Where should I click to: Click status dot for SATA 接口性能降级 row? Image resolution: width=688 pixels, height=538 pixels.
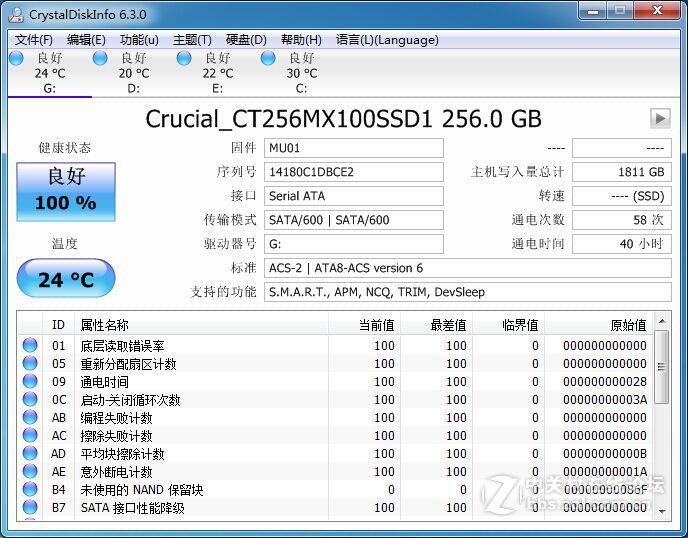point(30,507)
